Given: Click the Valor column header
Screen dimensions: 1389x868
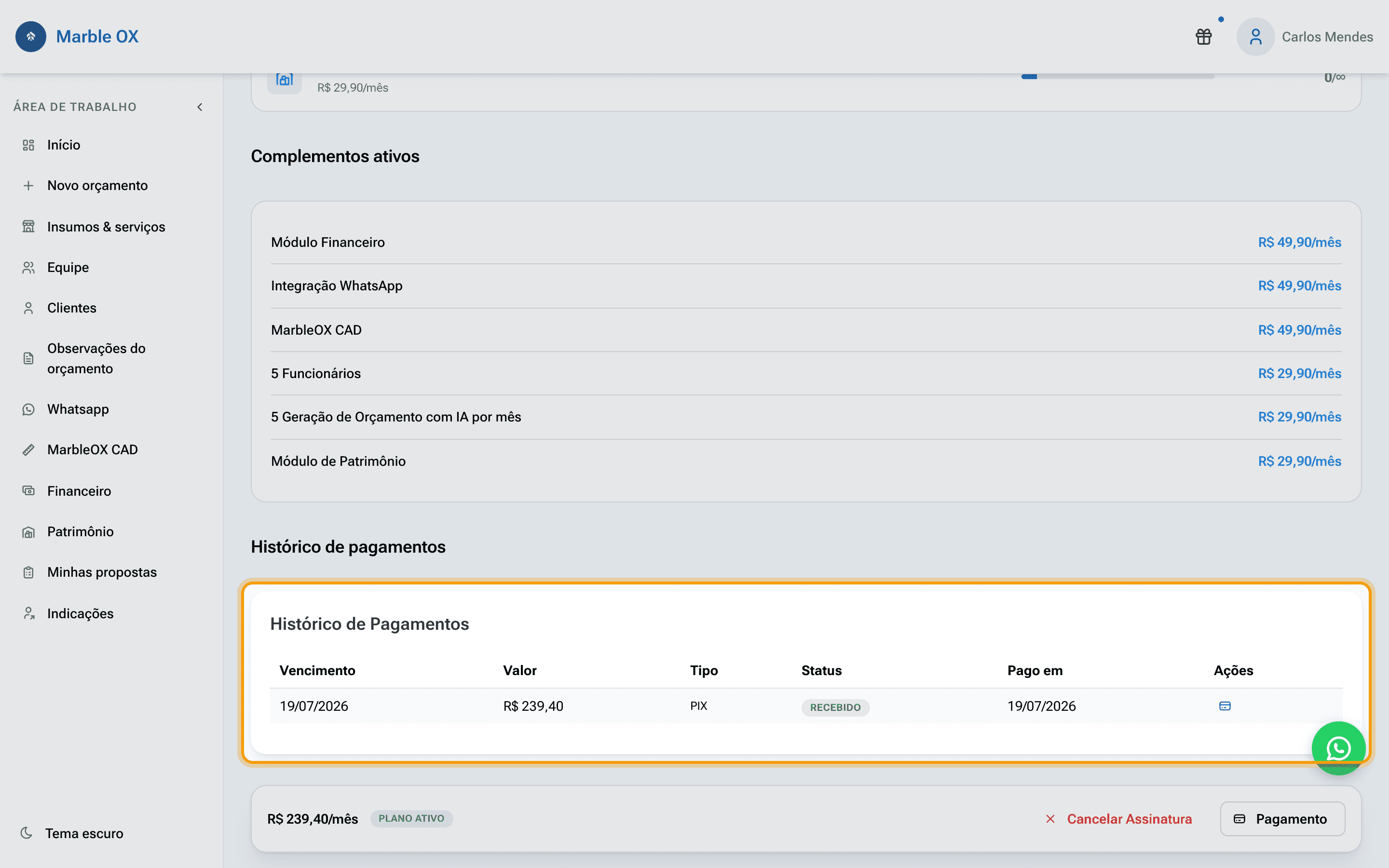Looking at the screenshot, I should click(x=520, y=670).
